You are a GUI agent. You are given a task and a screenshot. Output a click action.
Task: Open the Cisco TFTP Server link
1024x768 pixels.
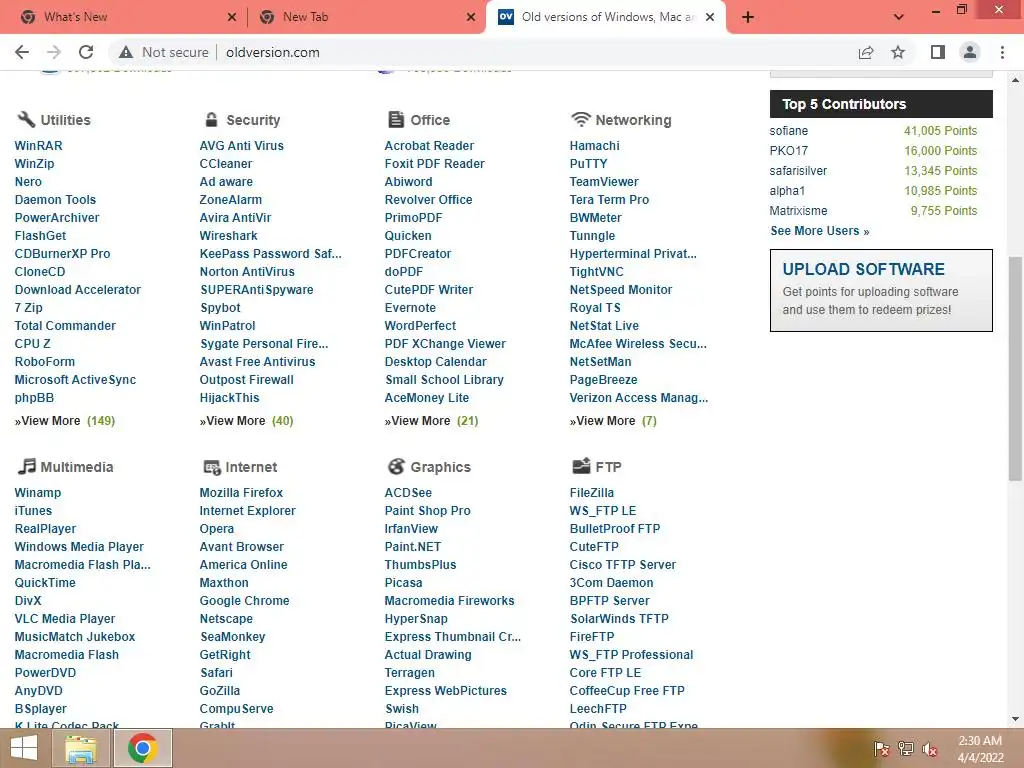click(x=622, y=565)
